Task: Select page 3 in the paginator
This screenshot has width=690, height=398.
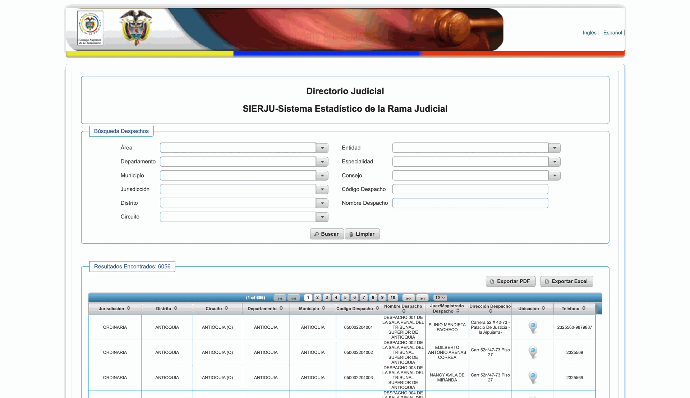Action: [x=327, y=298]
